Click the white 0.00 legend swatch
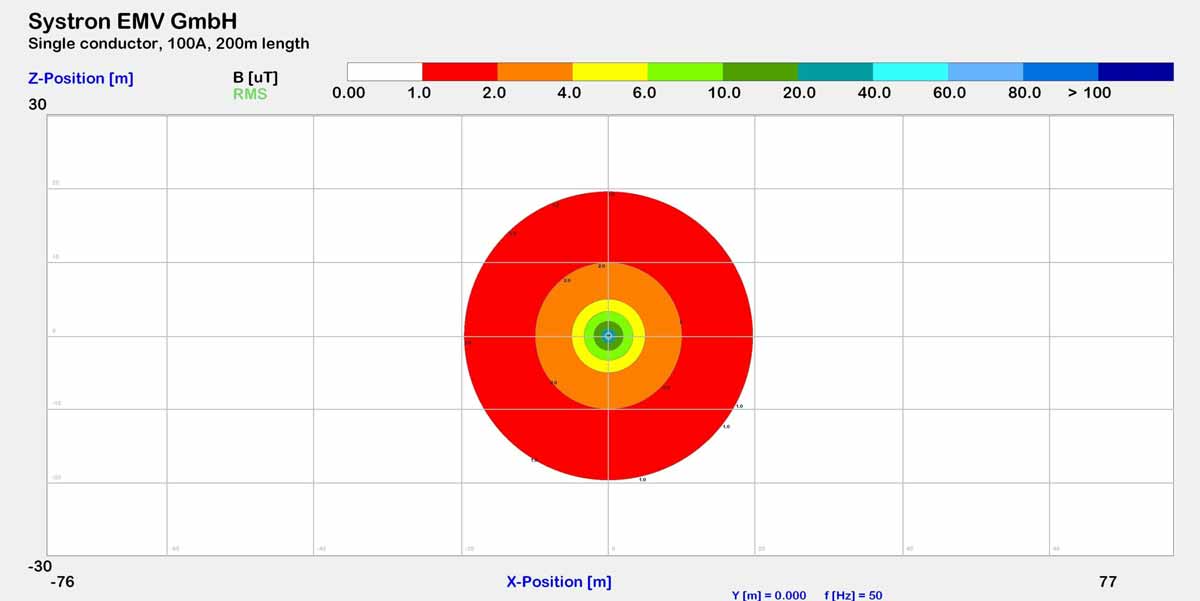 click(385, 71)
